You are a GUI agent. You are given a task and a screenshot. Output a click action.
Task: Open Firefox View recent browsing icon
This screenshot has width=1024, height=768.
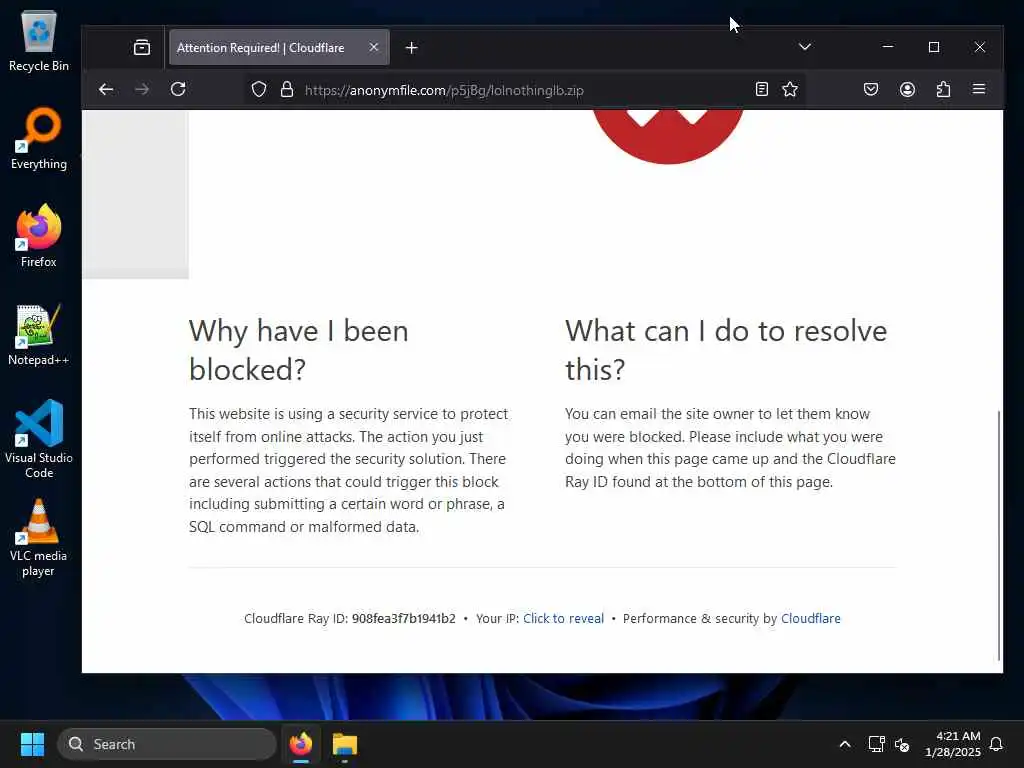point(142,48)
